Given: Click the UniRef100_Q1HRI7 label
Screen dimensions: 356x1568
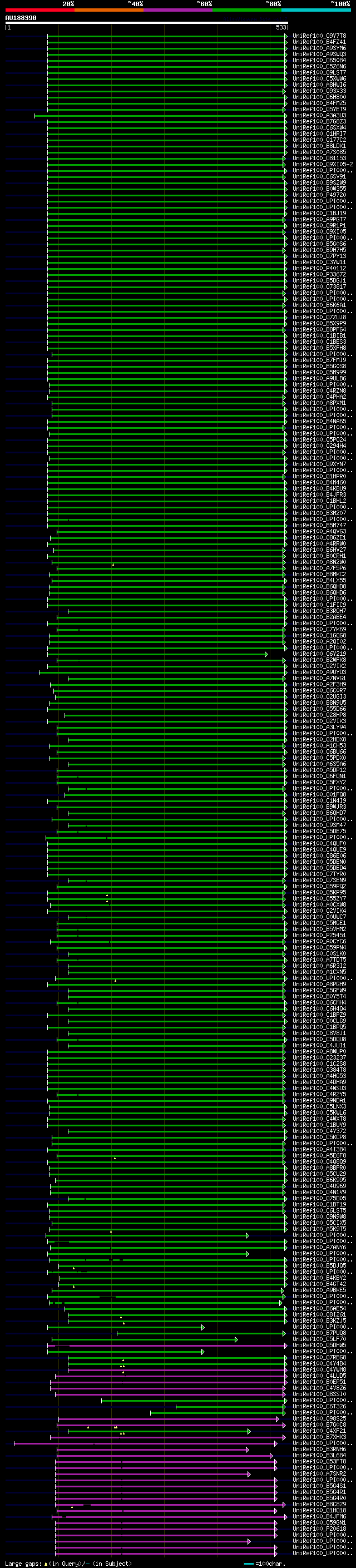Looking at the screenshot, I should pyautogui.click(x=319, y=133).
